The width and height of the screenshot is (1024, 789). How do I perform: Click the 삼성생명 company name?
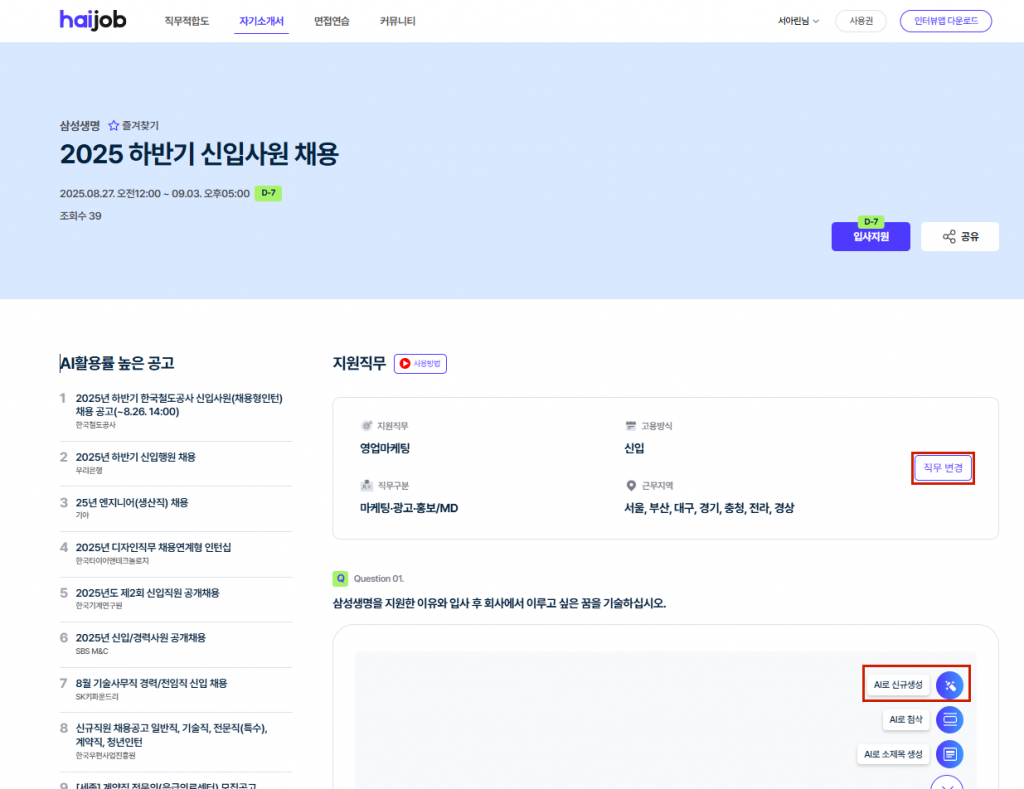80,125
